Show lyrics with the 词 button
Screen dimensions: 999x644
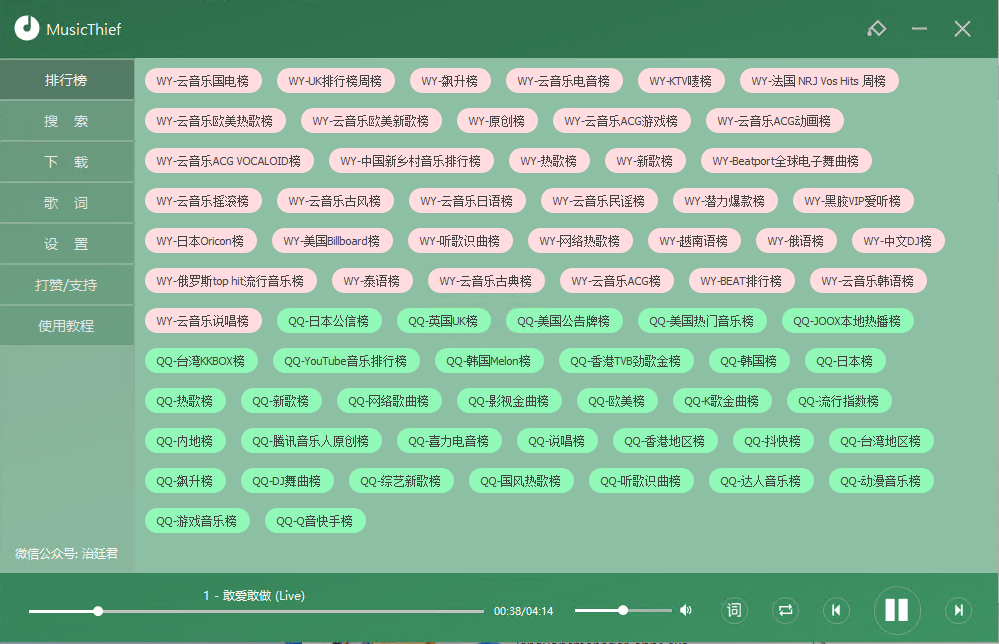click(x=734, y=610)
